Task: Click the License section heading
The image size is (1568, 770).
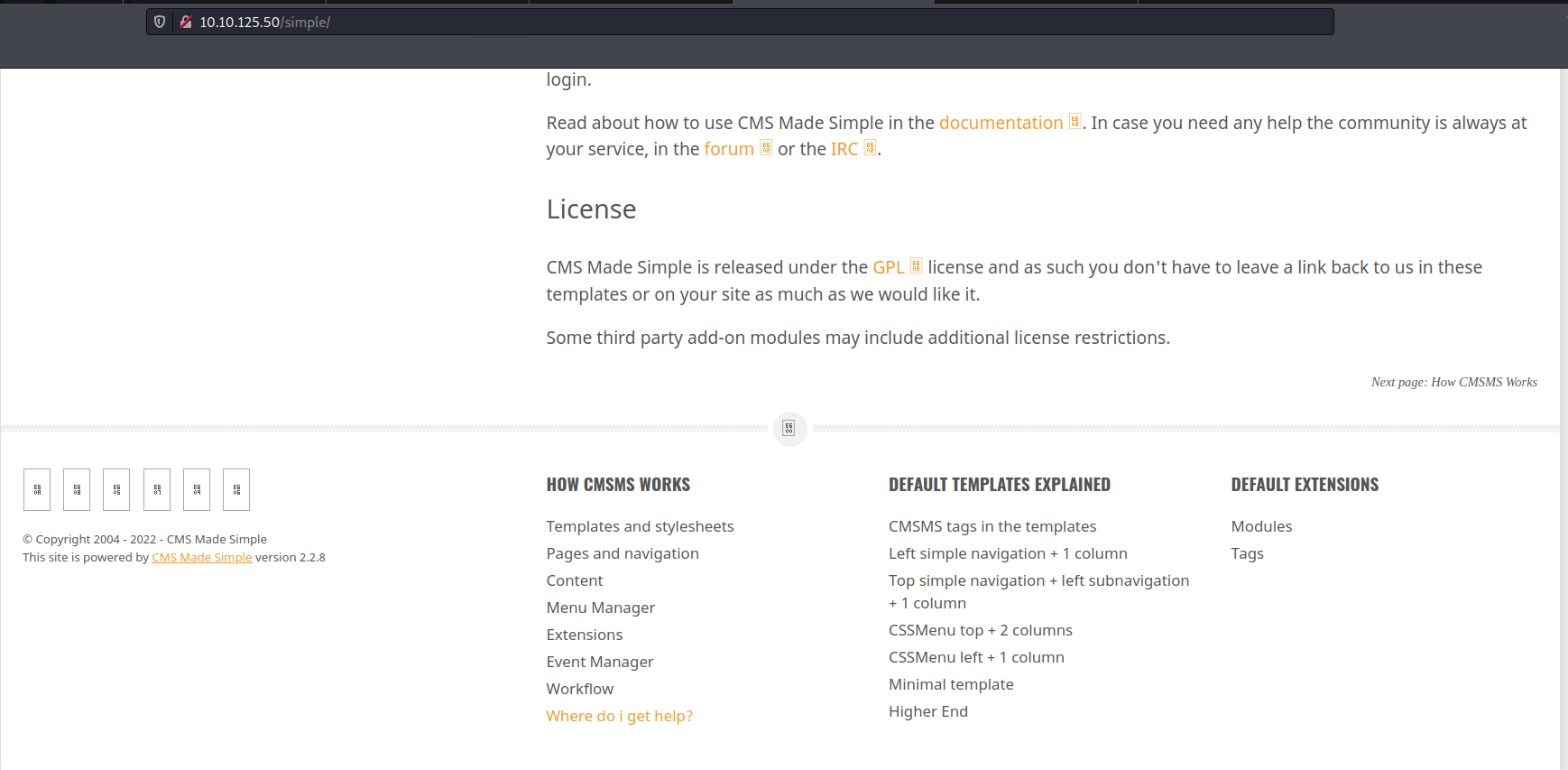Action: coord(591,209)
